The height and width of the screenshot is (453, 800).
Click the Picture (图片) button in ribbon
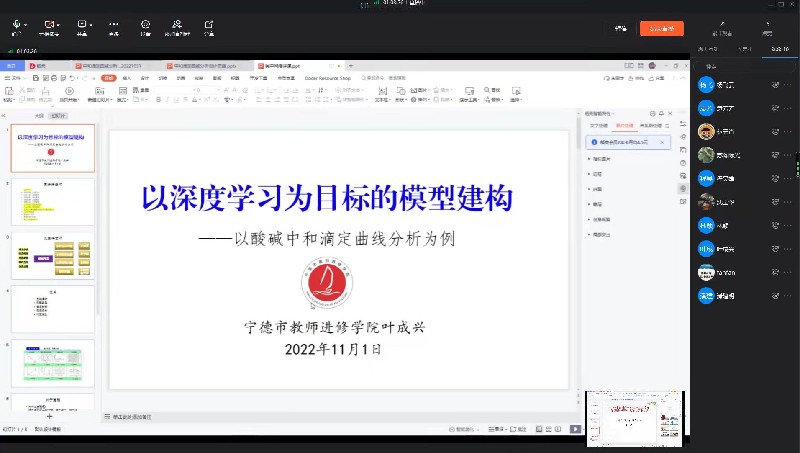tap(419, 90)
